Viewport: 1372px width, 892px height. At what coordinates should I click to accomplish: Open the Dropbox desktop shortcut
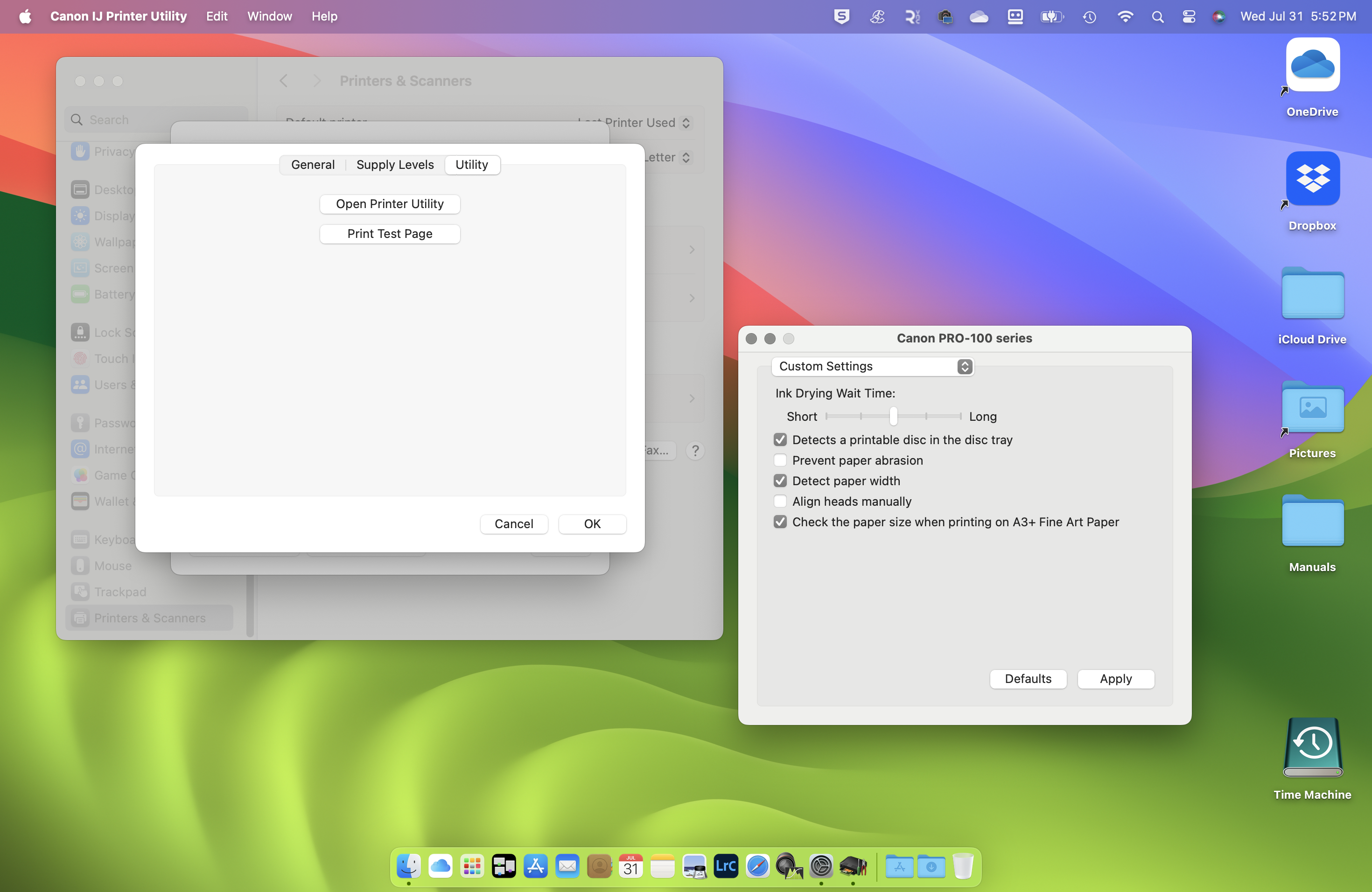[1312, 180]
